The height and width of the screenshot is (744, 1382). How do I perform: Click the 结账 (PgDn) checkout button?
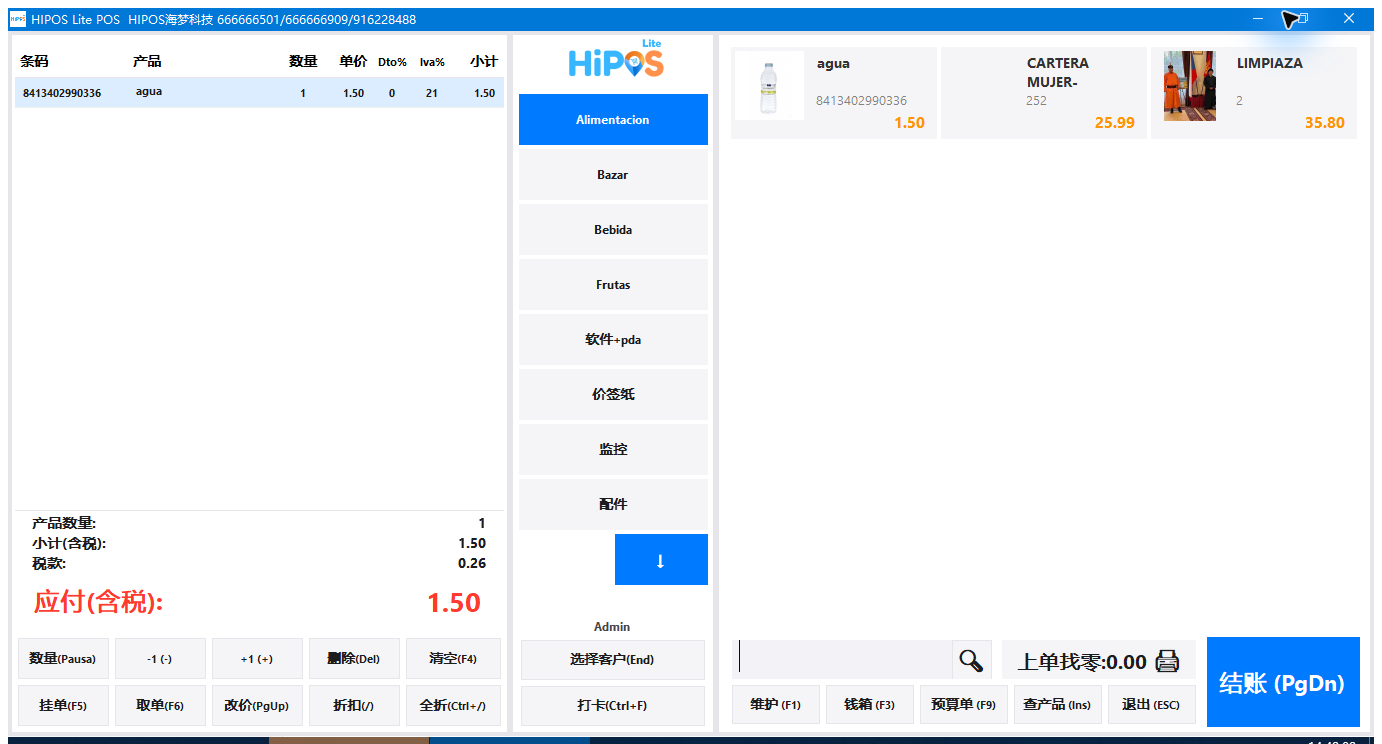[1283, 682]
